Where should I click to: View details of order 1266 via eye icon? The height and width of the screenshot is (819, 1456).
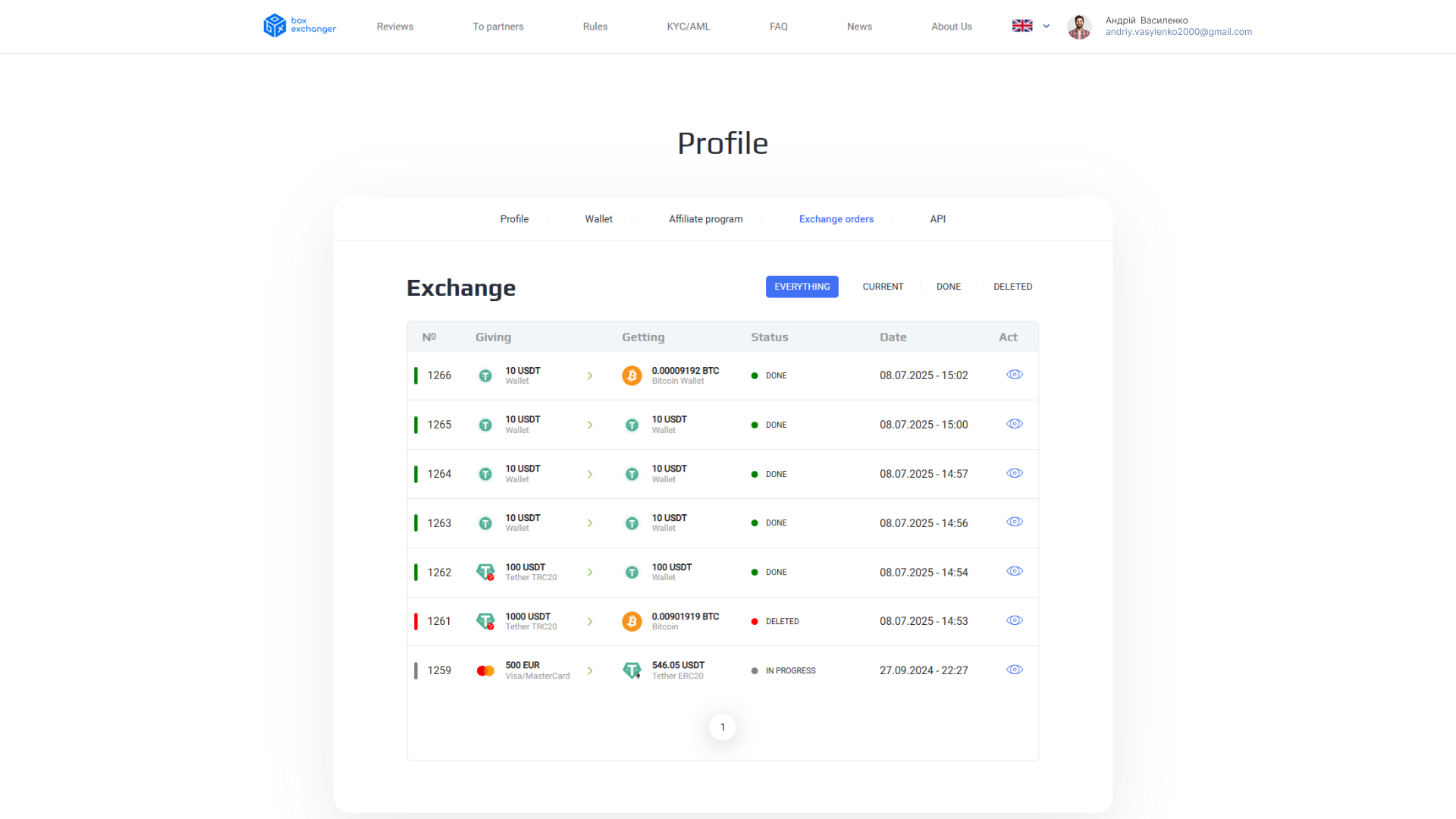1015,375
